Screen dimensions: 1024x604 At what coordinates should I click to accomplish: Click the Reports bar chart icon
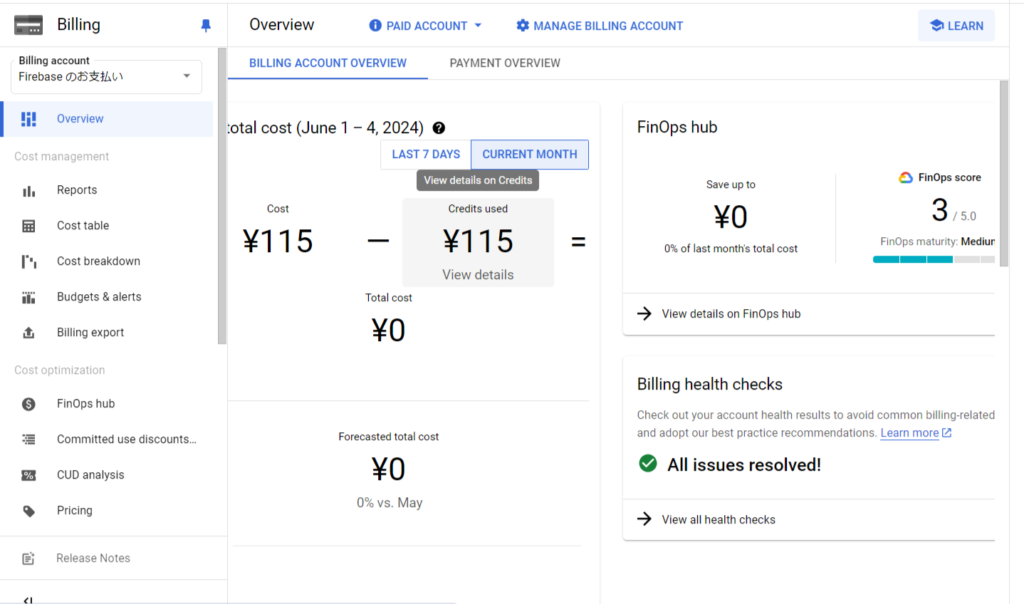(x=28, y=191)
